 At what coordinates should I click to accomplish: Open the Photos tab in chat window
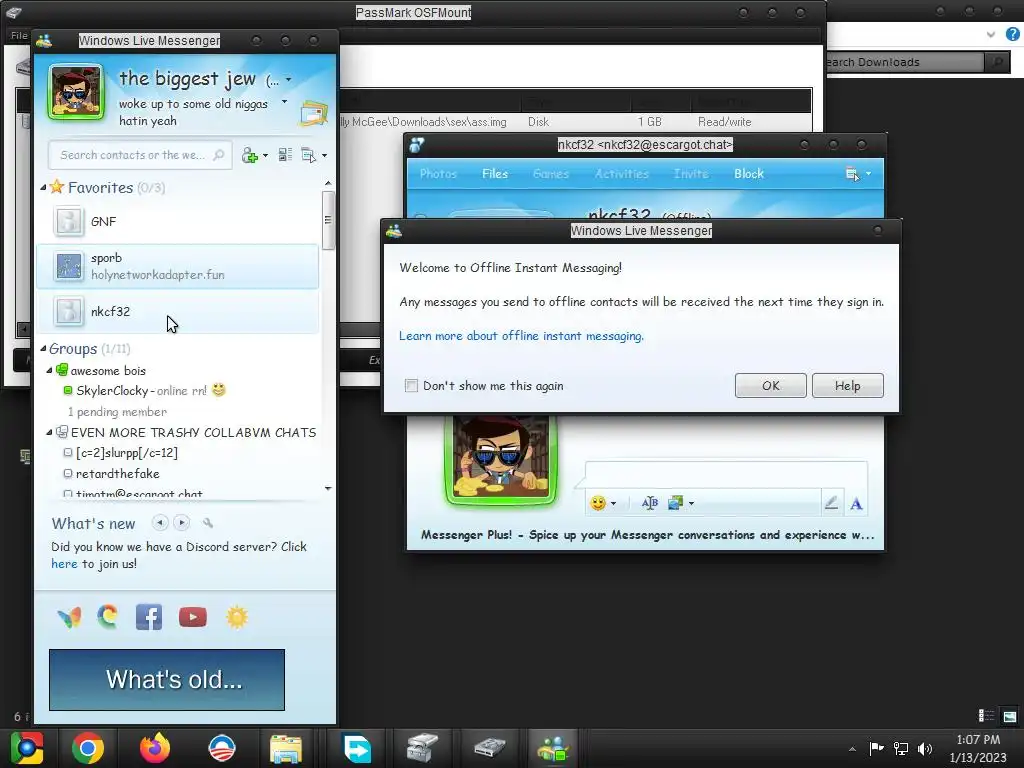click(438, 174)
